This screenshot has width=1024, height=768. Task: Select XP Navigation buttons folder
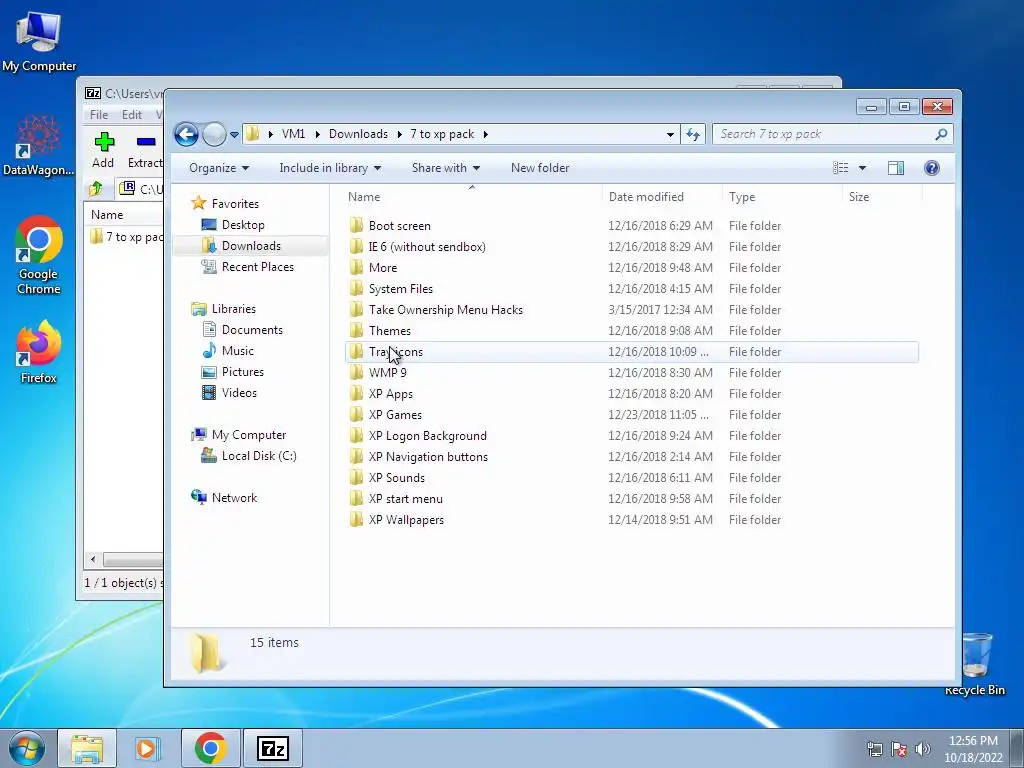click(x=428, y=456)
